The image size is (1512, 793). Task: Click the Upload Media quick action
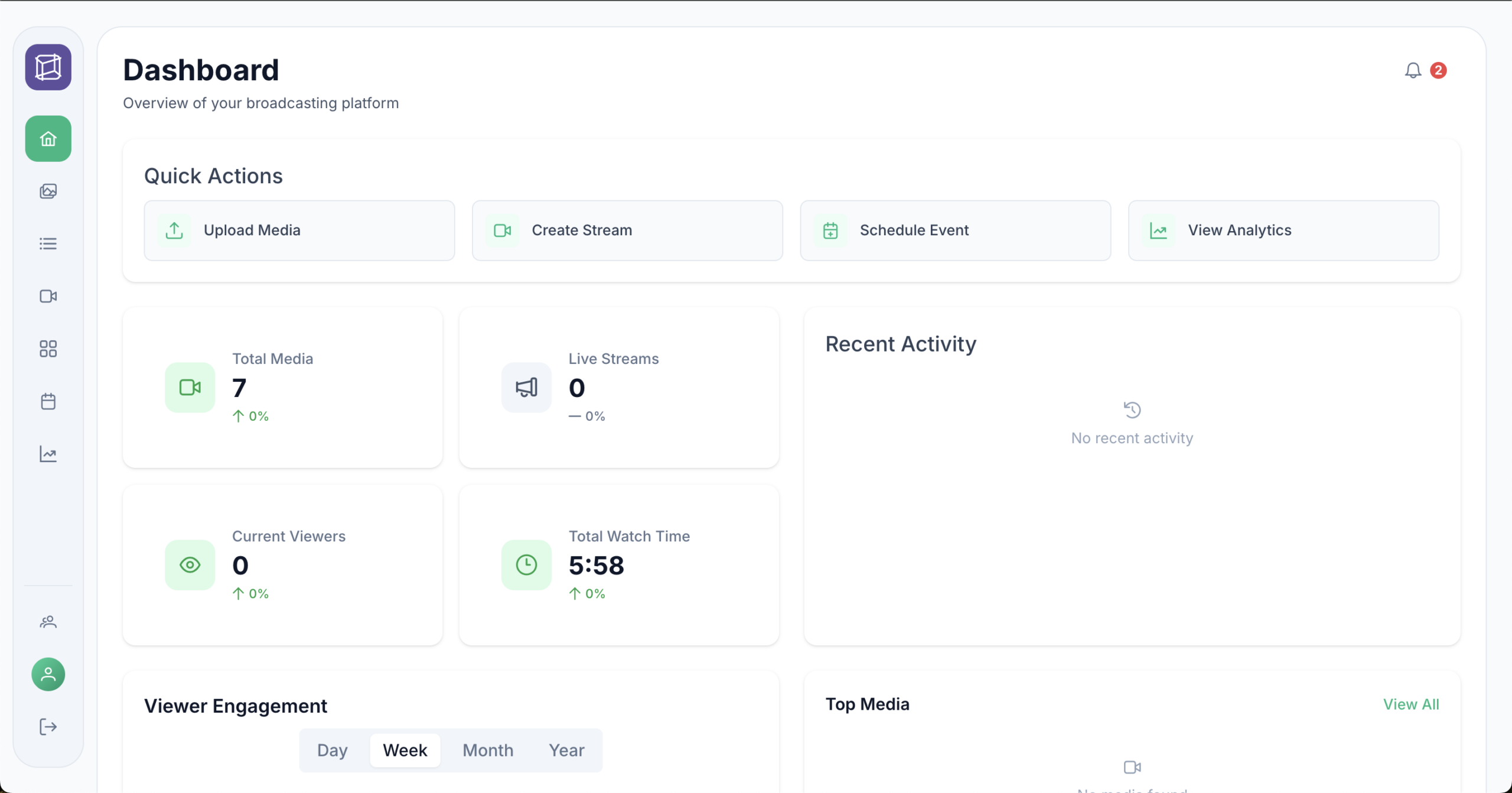coord(299,230)
